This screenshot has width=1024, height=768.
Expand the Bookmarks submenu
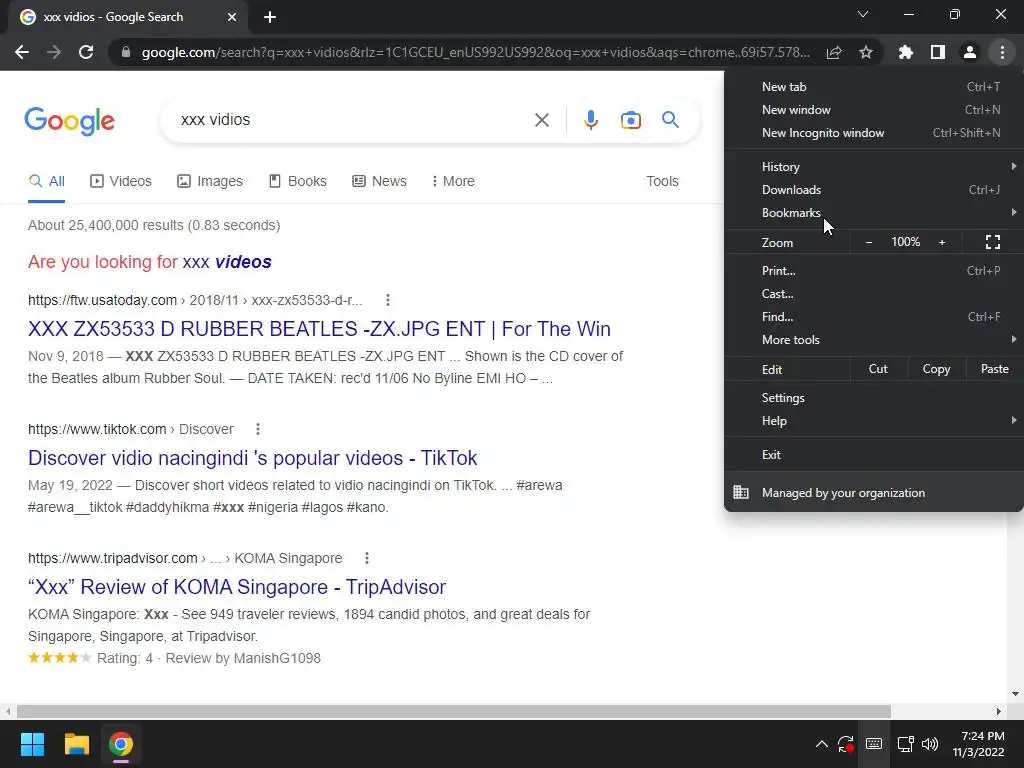(x=874, y=212)
